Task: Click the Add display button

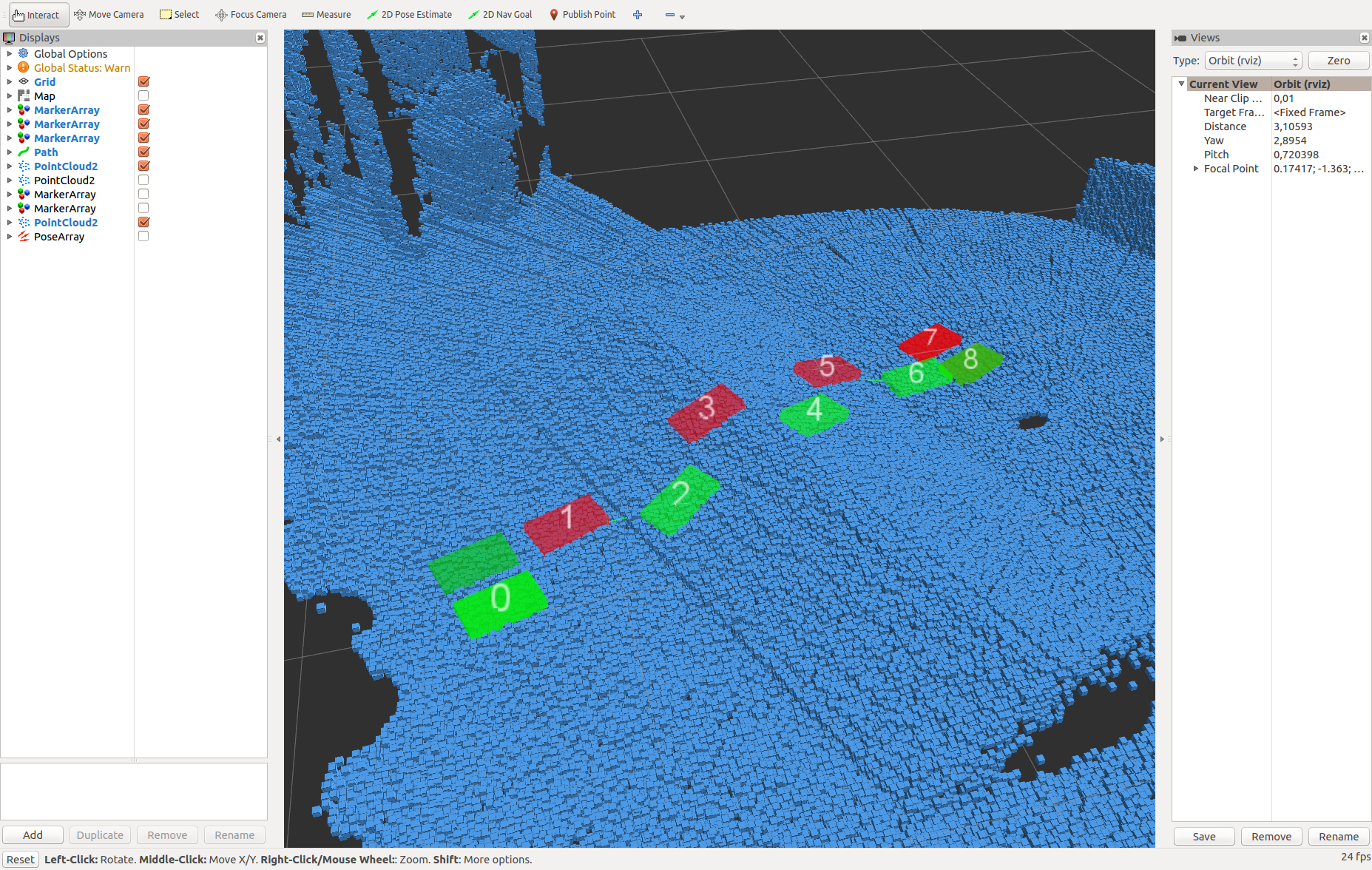Action: click(x=33, y=835)
